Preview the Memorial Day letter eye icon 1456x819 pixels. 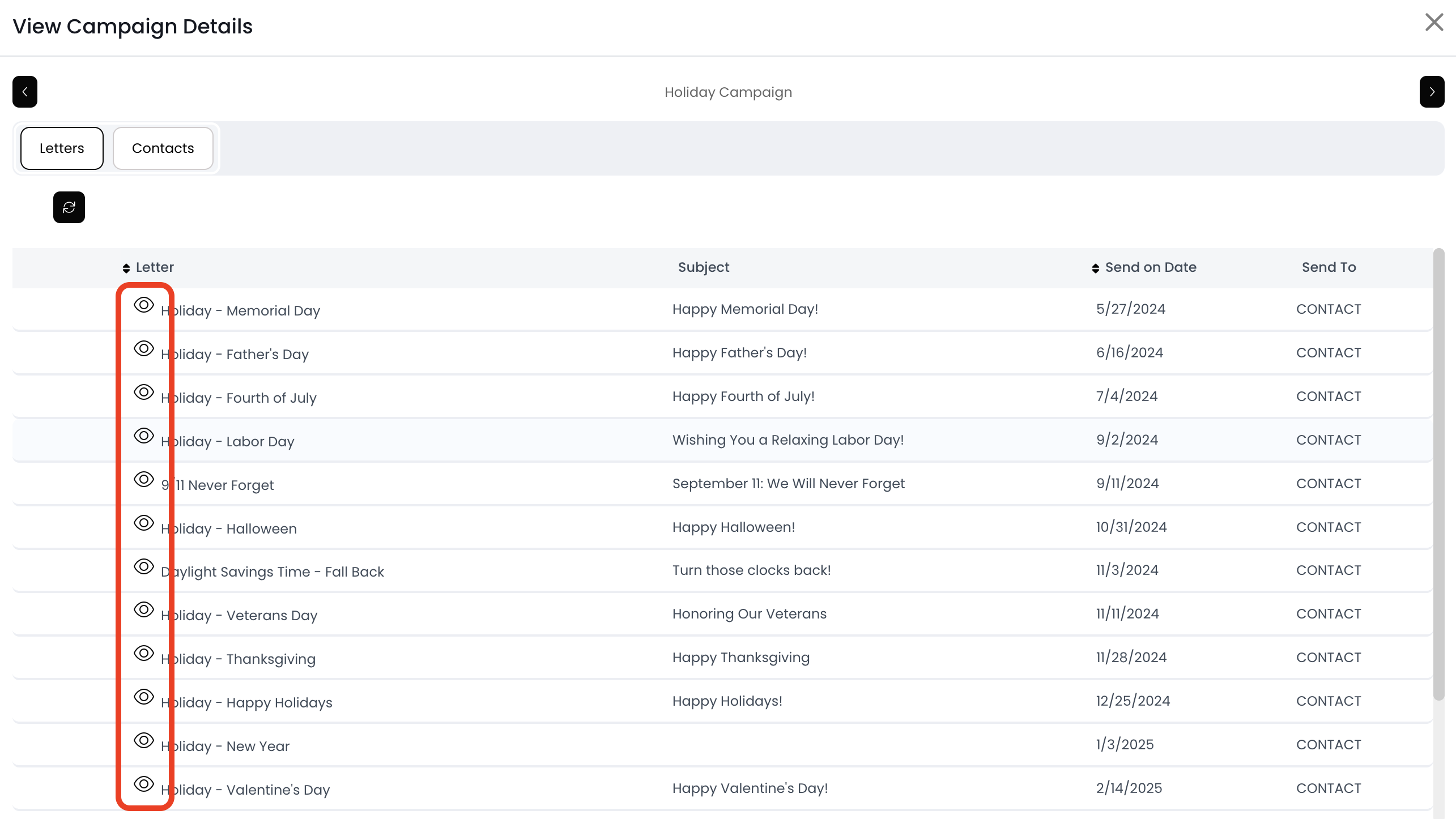(x=144, y=305)
